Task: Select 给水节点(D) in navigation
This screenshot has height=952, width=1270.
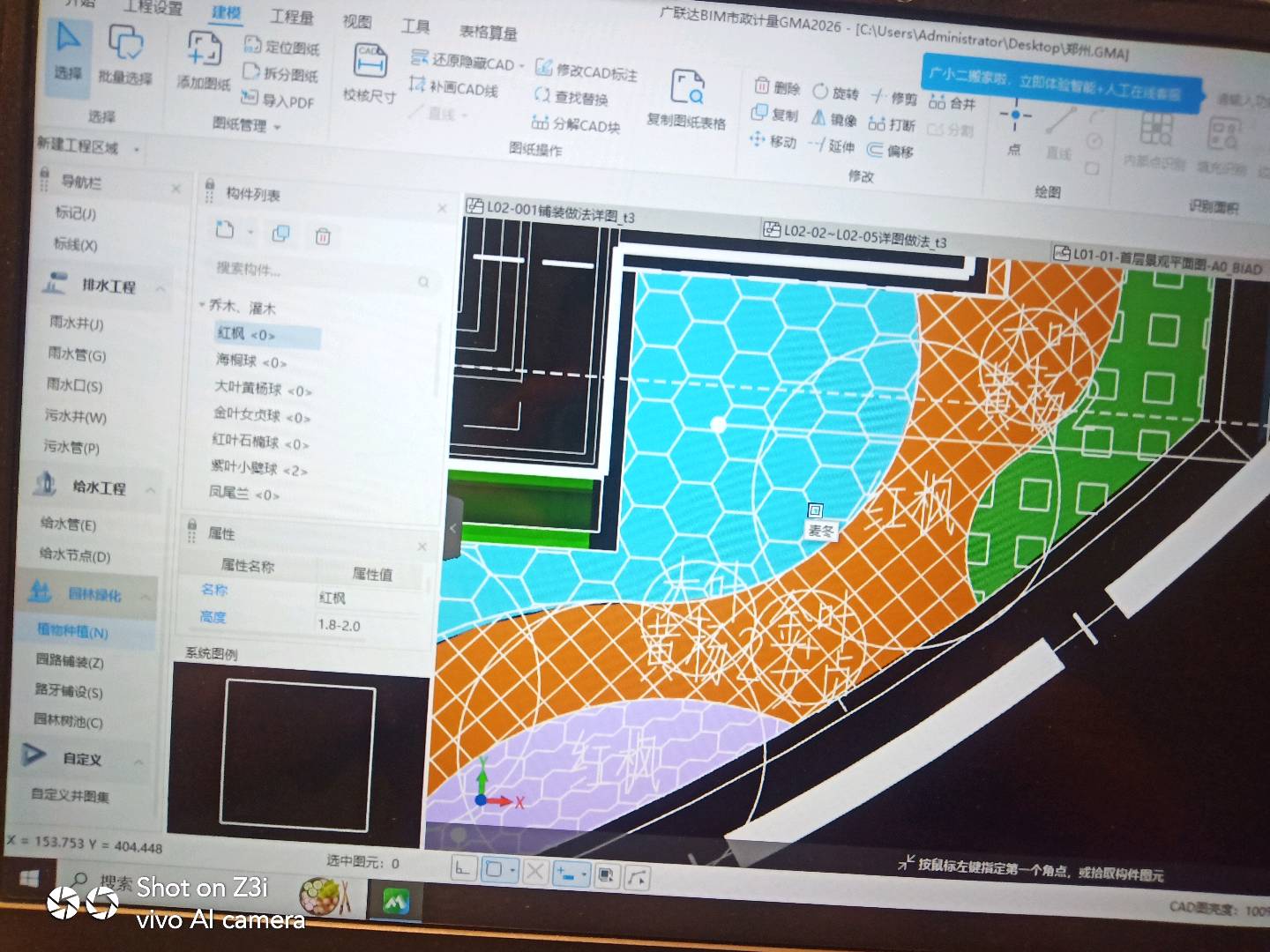Action: pos(74,555)
